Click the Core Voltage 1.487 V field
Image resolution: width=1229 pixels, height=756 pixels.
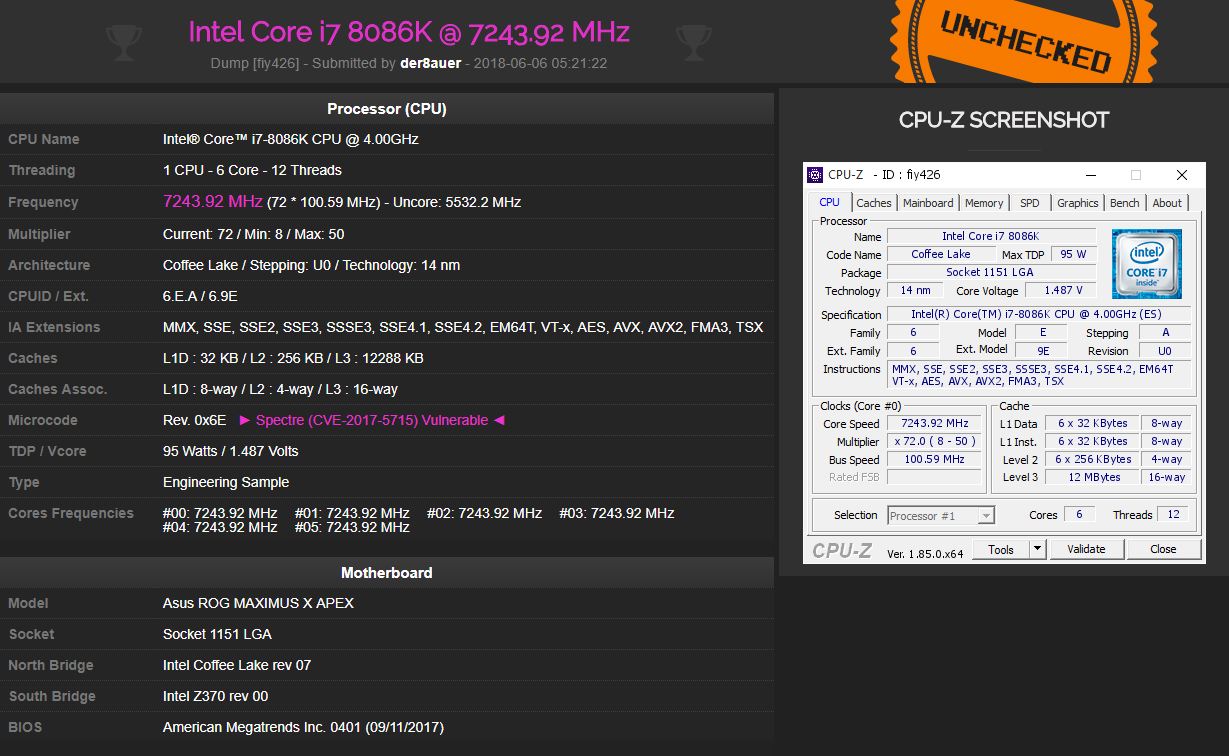coord(1061,291)
